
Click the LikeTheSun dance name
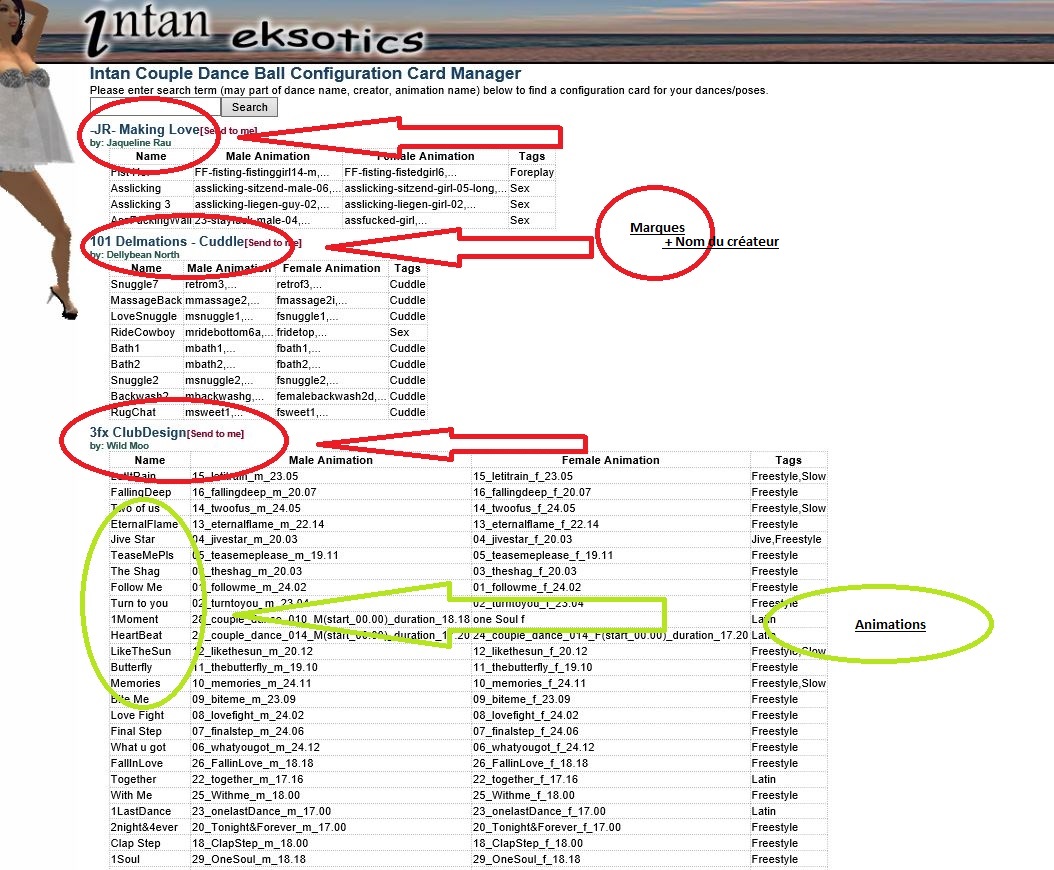pyautogui.click(x=140, y=651)
